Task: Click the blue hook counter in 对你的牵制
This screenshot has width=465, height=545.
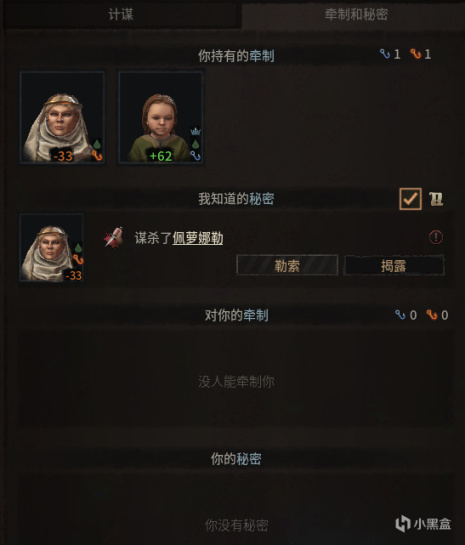Action: (x=406, y=315)
